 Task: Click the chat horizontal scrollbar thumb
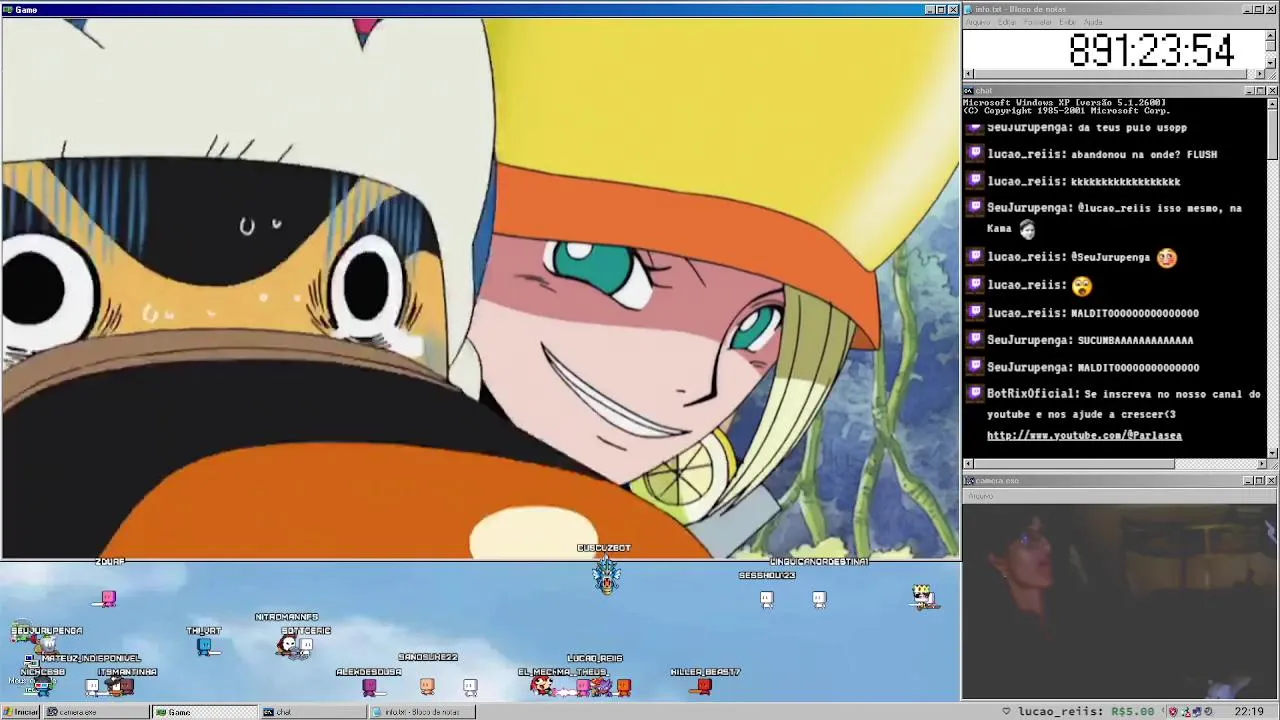[x=1074, y=464]
